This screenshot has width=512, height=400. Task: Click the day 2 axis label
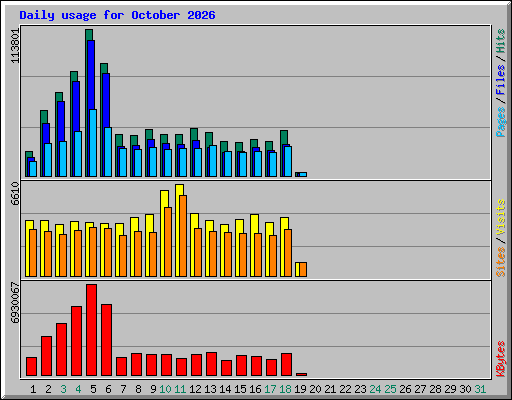click(x=48, y=389)
